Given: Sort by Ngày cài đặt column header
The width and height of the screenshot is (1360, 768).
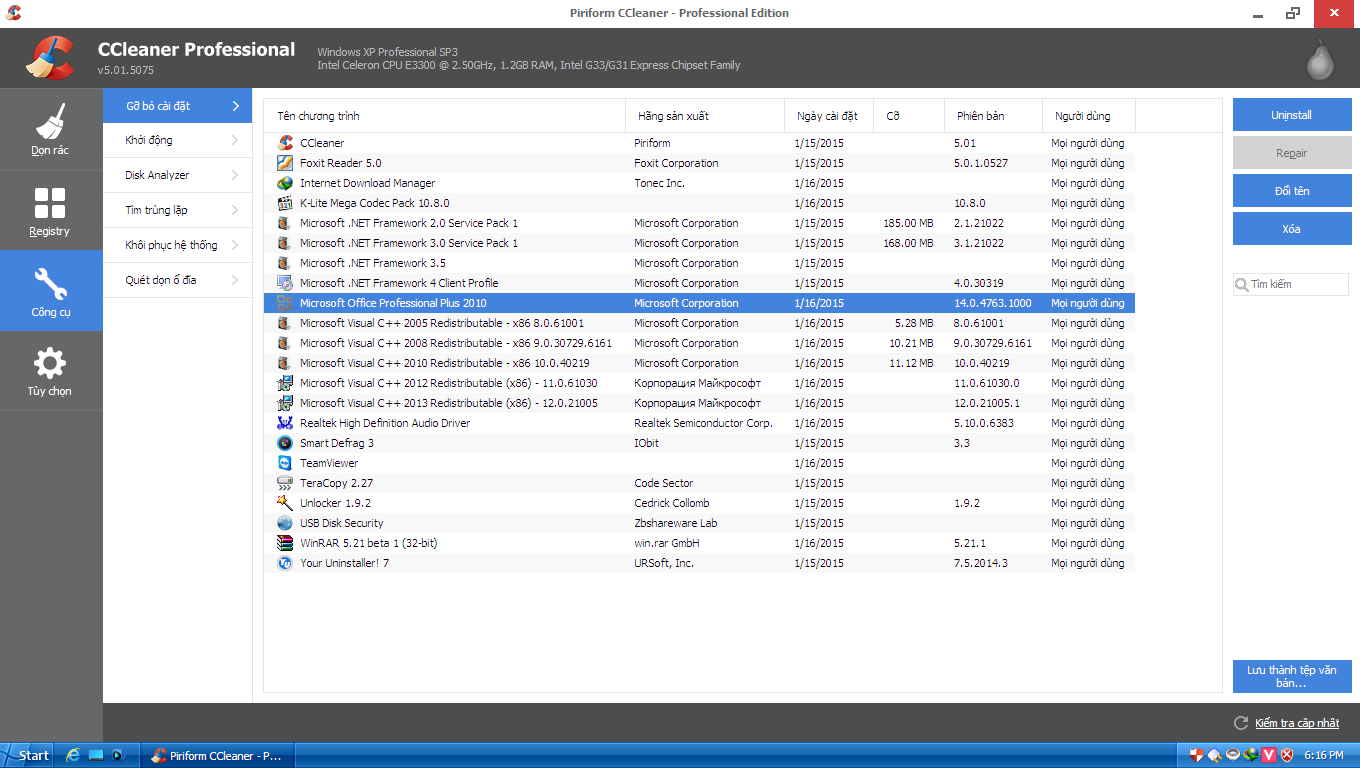Looking at the screenshot, I should pos(829,116).
